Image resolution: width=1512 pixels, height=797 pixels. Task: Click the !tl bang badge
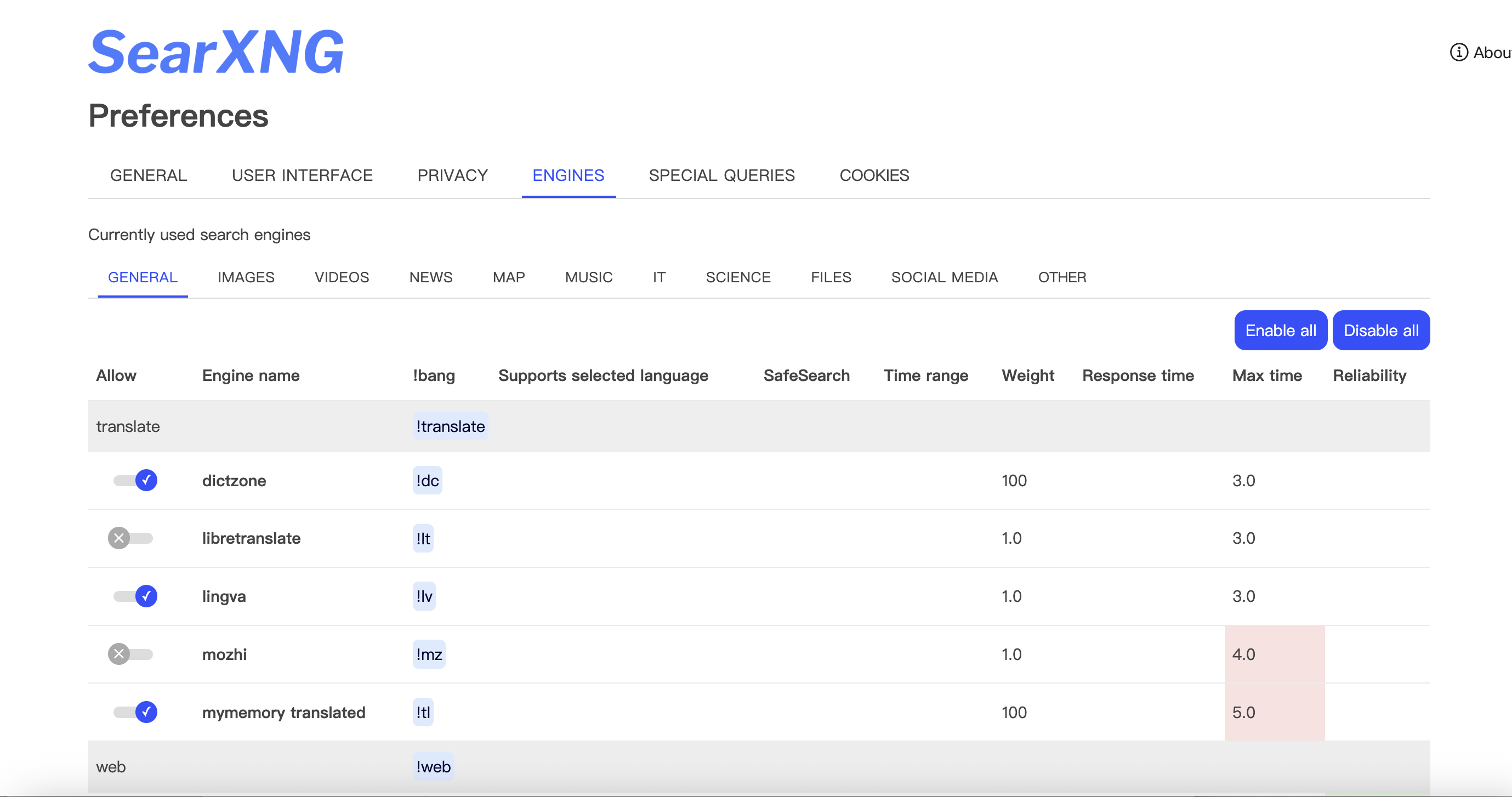pos(423,712)
